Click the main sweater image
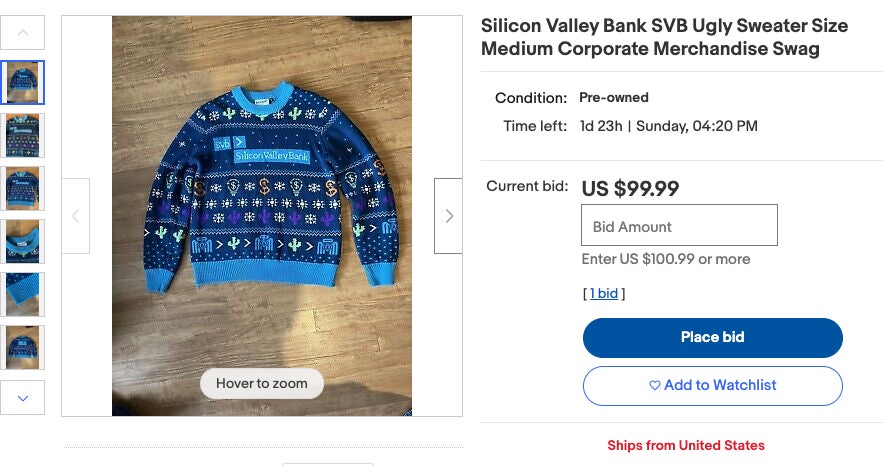This screenshot has height=466, width=883. pos(262,216)
